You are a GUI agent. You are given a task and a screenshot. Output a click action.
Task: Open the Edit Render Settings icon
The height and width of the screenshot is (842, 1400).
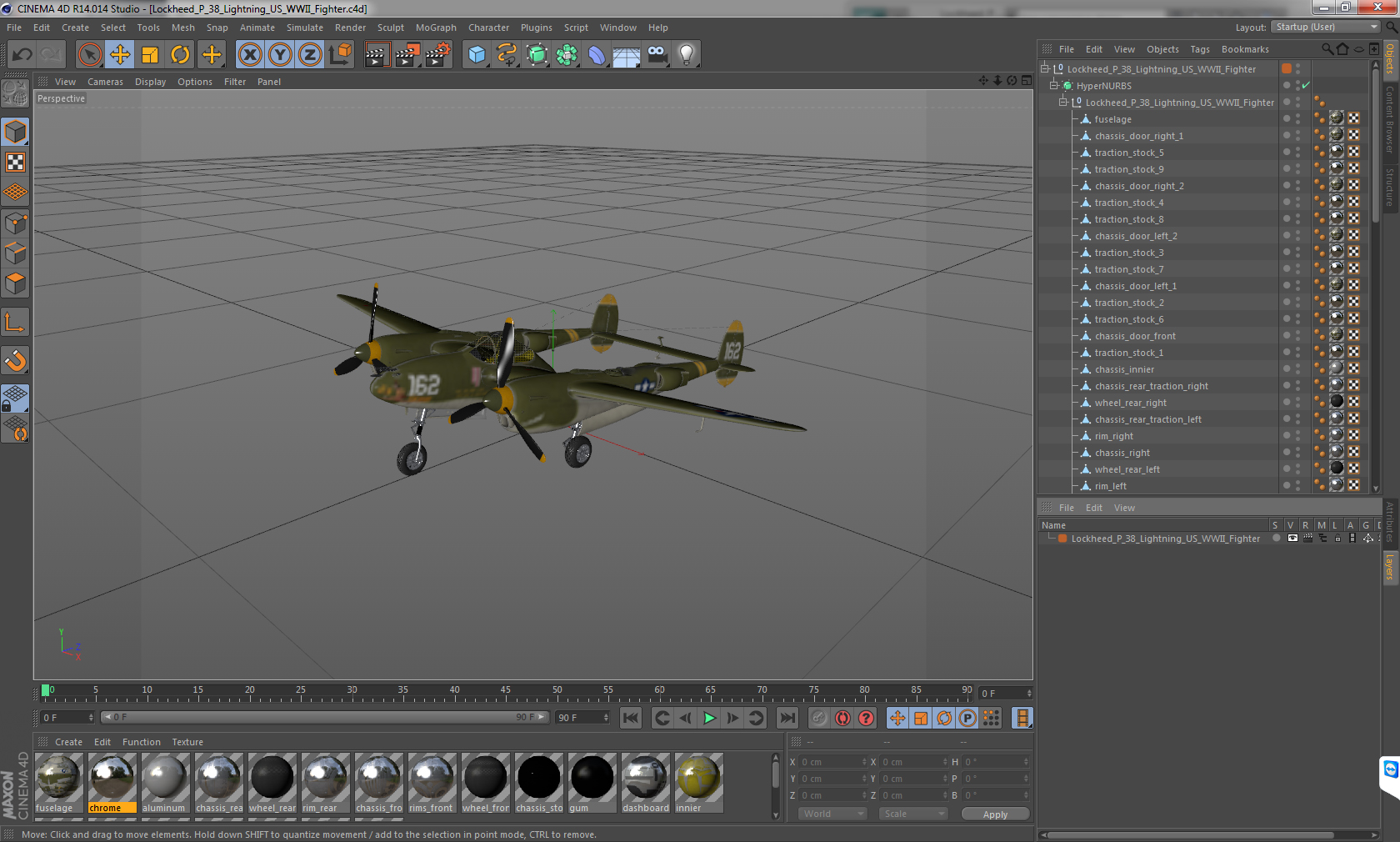(437, 55)
